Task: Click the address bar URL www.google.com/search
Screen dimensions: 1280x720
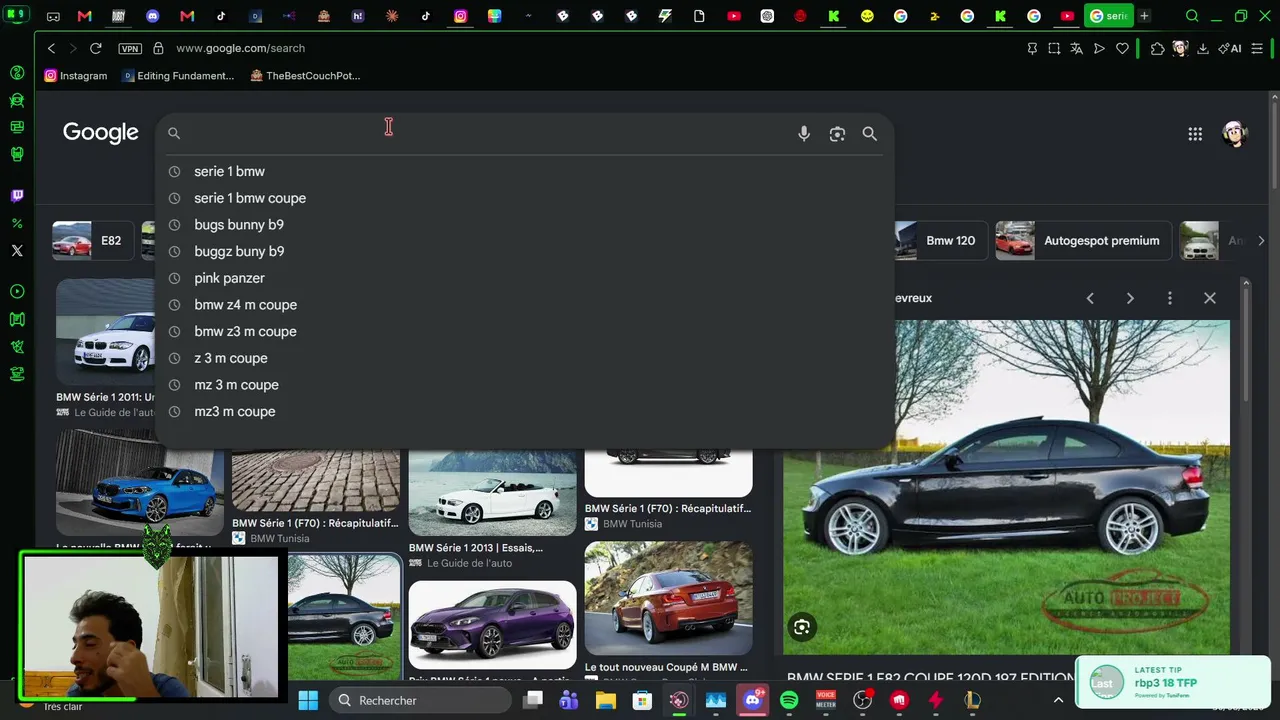Action: point(240,48)
